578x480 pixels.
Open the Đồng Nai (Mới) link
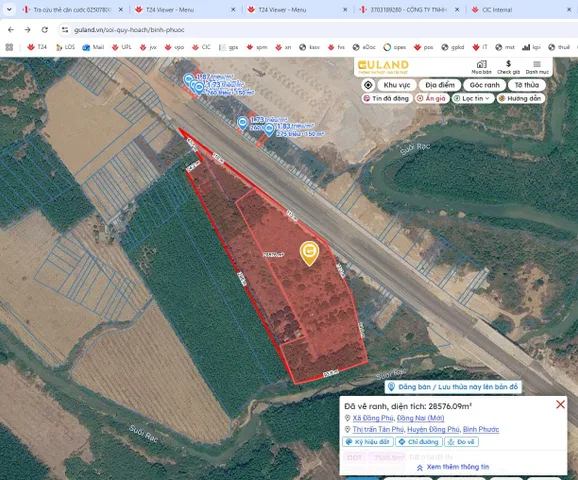tap(420, 418)
